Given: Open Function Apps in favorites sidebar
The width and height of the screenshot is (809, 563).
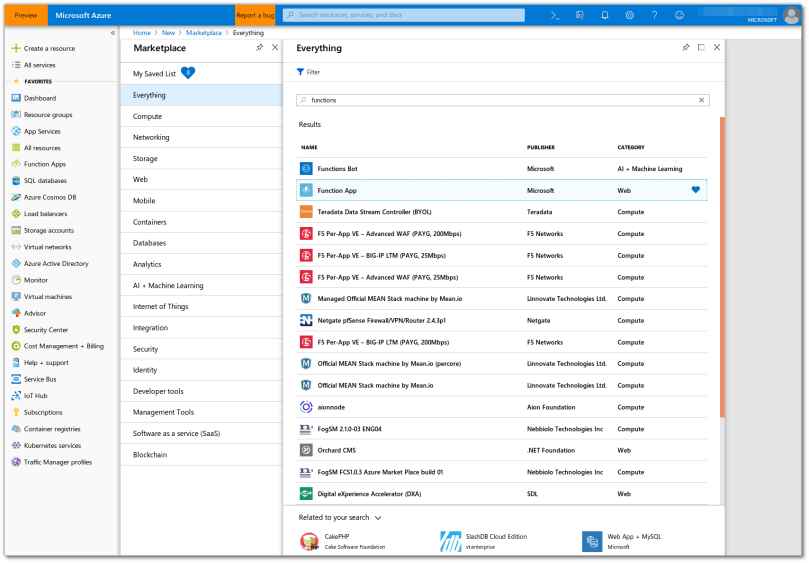Looking at the screenshot, I should pyautogui.click(x=44, y=164).
